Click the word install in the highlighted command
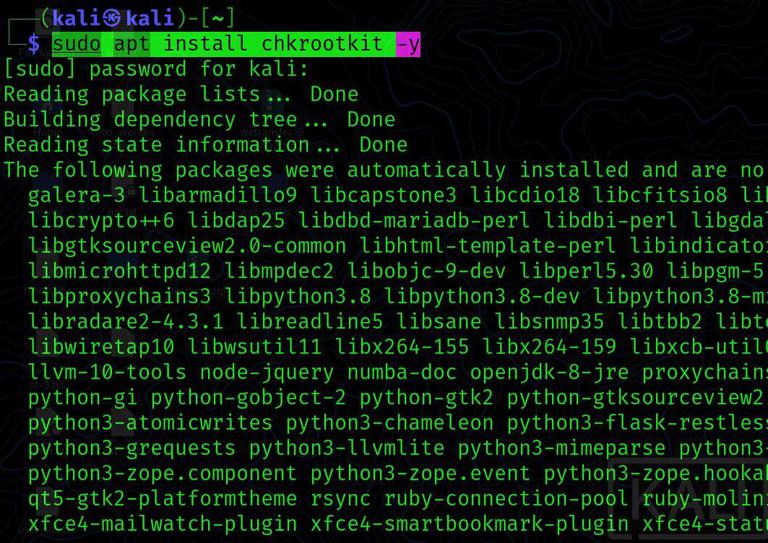This screenshot has height=543, width=768. pyautogui.click(x=205, y=44)
